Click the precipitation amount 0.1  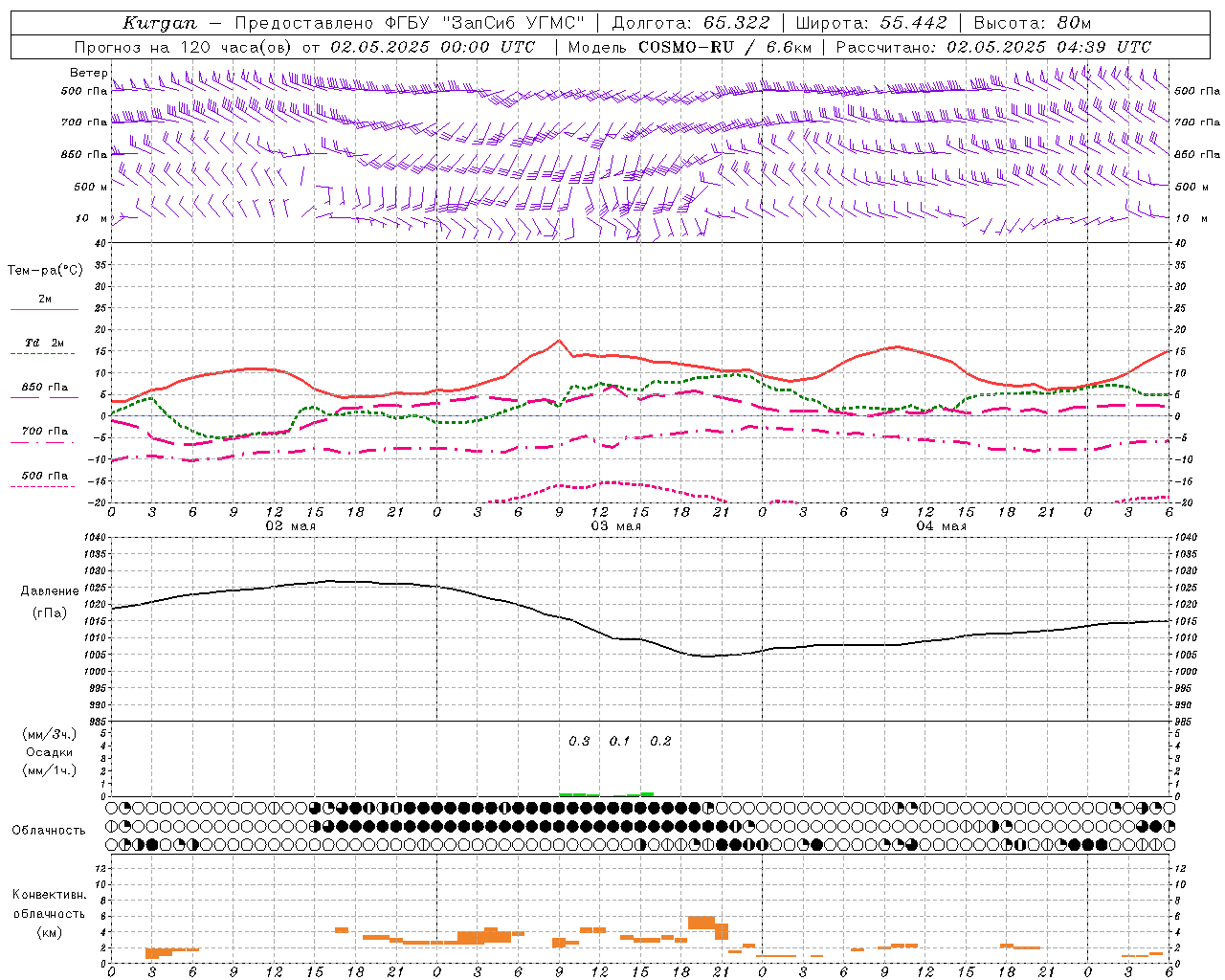(x=619, y=741)
